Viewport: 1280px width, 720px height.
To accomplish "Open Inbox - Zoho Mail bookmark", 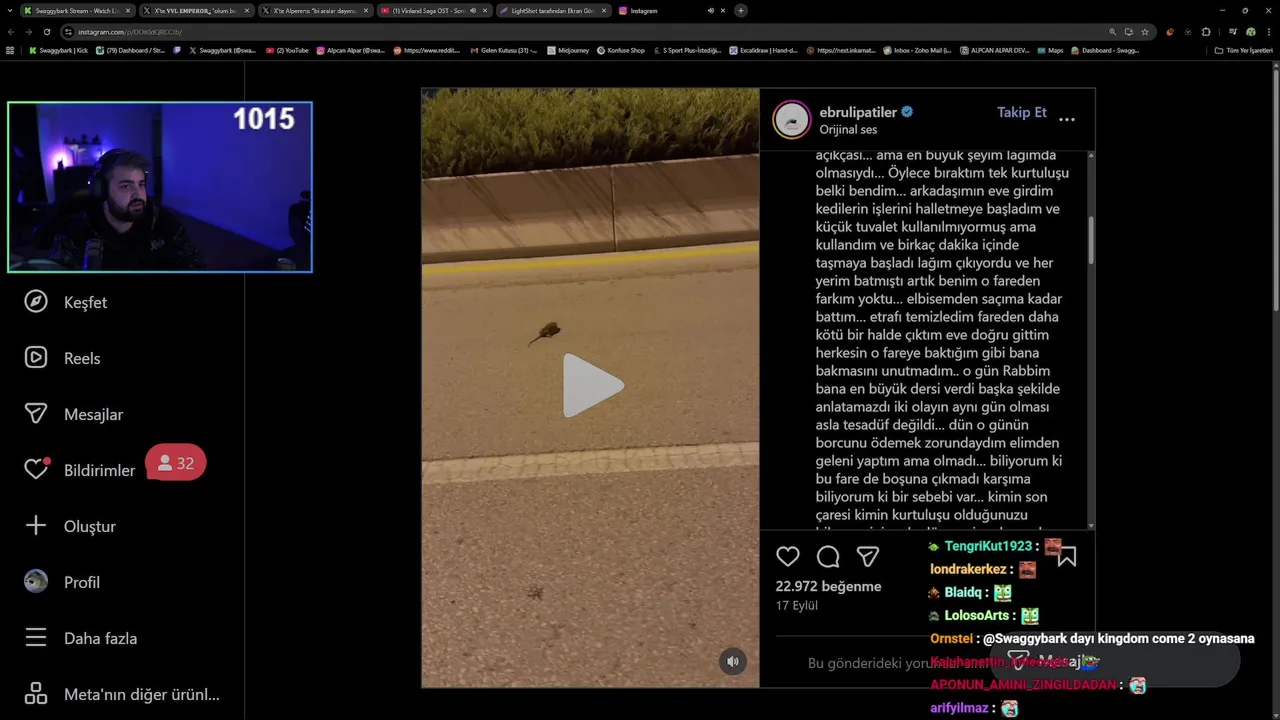I will click(x=917, y=50).
